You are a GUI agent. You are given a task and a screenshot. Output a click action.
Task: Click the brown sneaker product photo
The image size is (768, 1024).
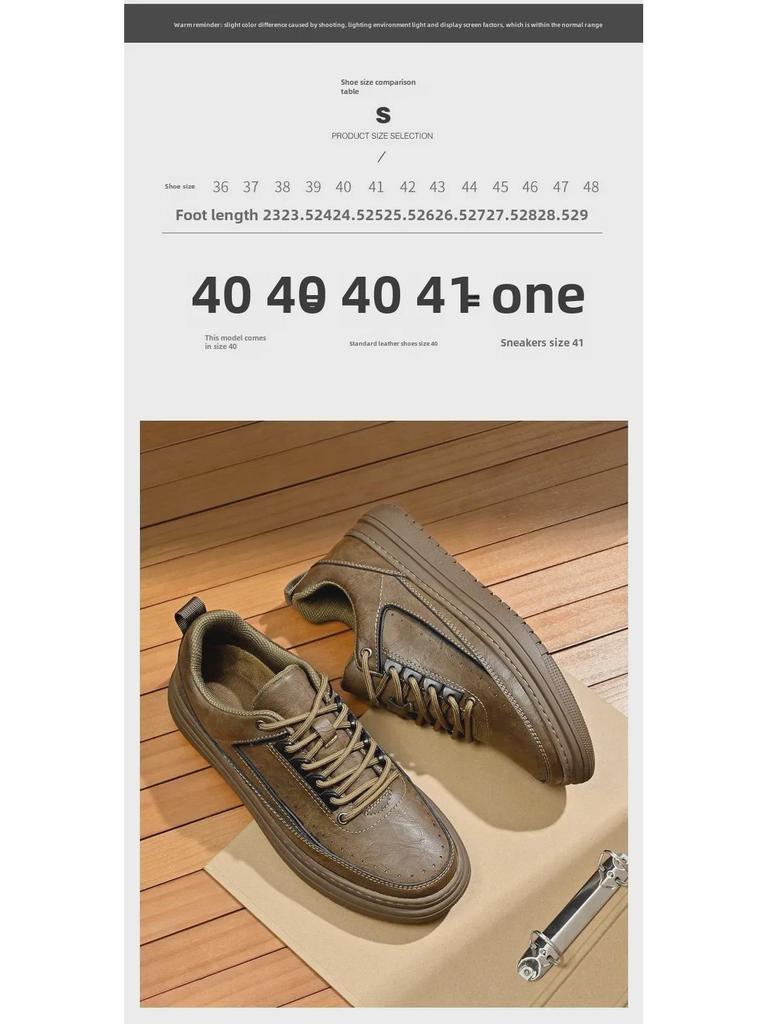(383, 714)
